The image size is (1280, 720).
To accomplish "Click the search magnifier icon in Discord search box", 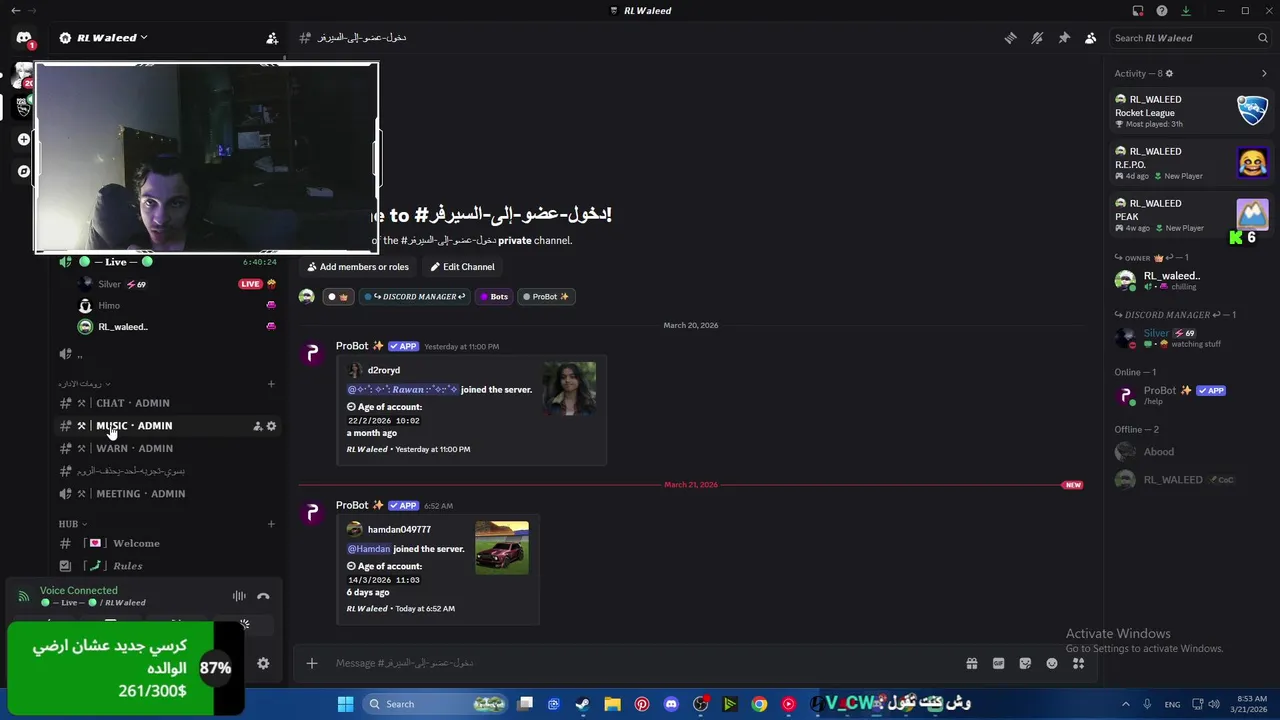I will coord(1263,38).
